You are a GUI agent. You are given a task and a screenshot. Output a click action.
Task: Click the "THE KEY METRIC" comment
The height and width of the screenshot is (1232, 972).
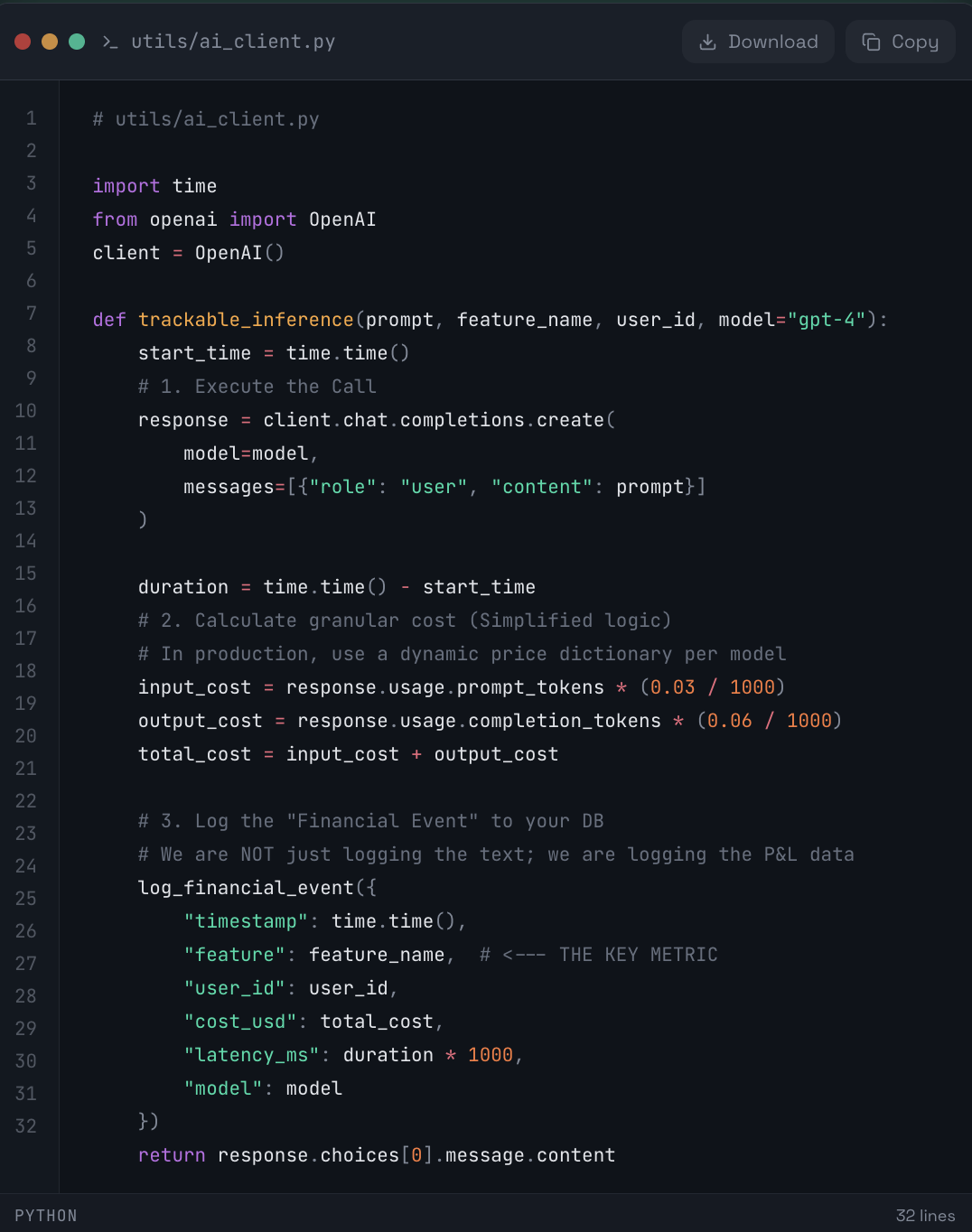tap(638, 955)
